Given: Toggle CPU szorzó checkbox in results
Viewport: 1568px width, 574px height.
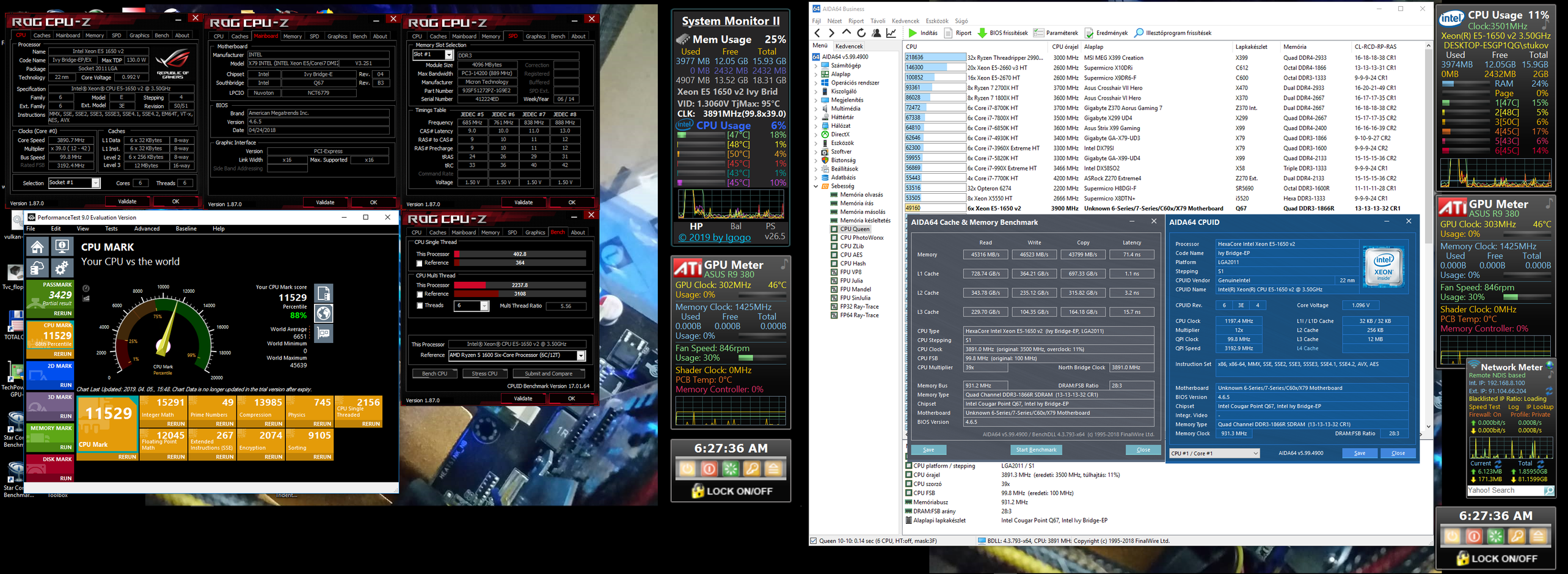Looking at the screenshot, I should point(909,484).
